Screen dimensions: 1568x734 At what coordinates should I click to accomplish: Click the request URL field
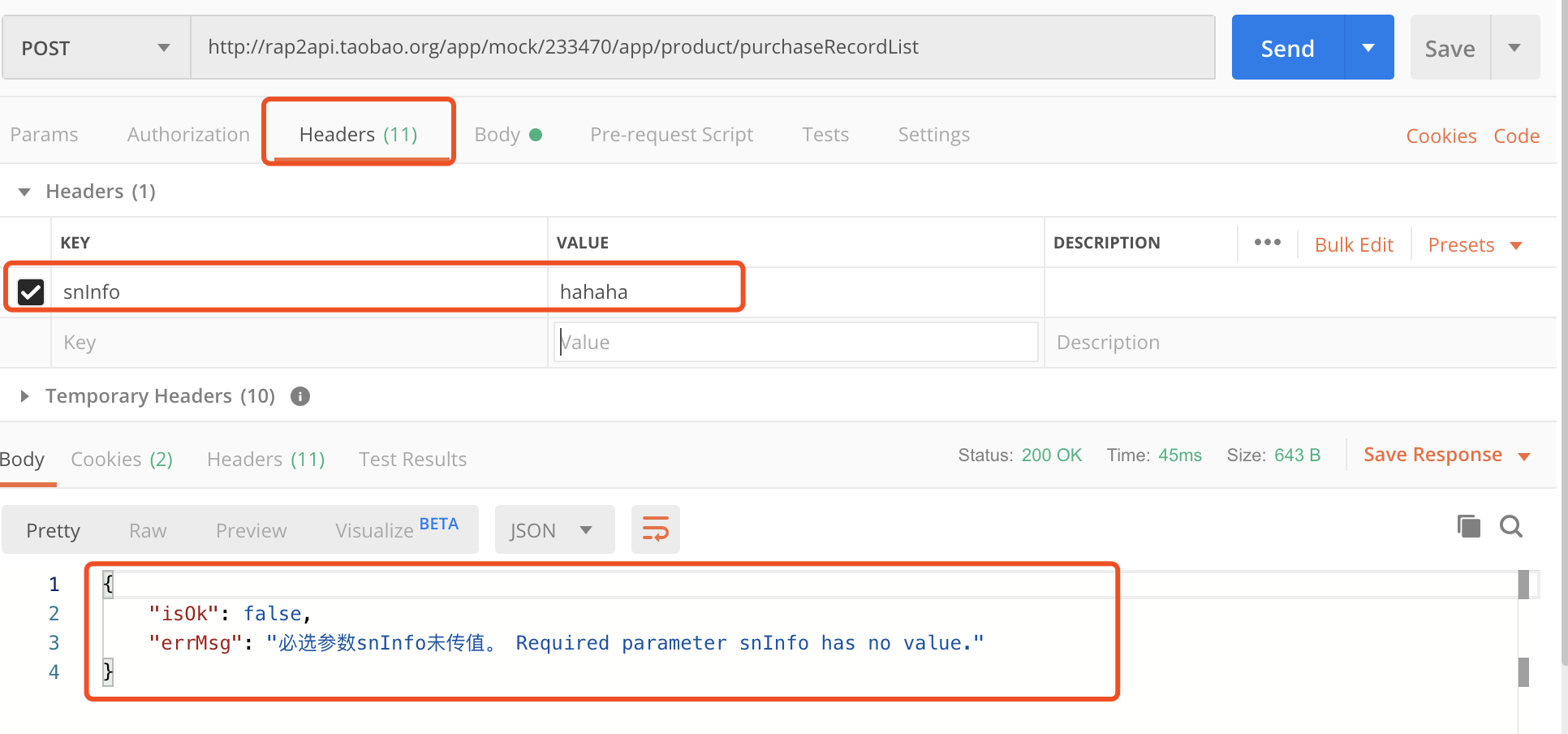point(702,47)
